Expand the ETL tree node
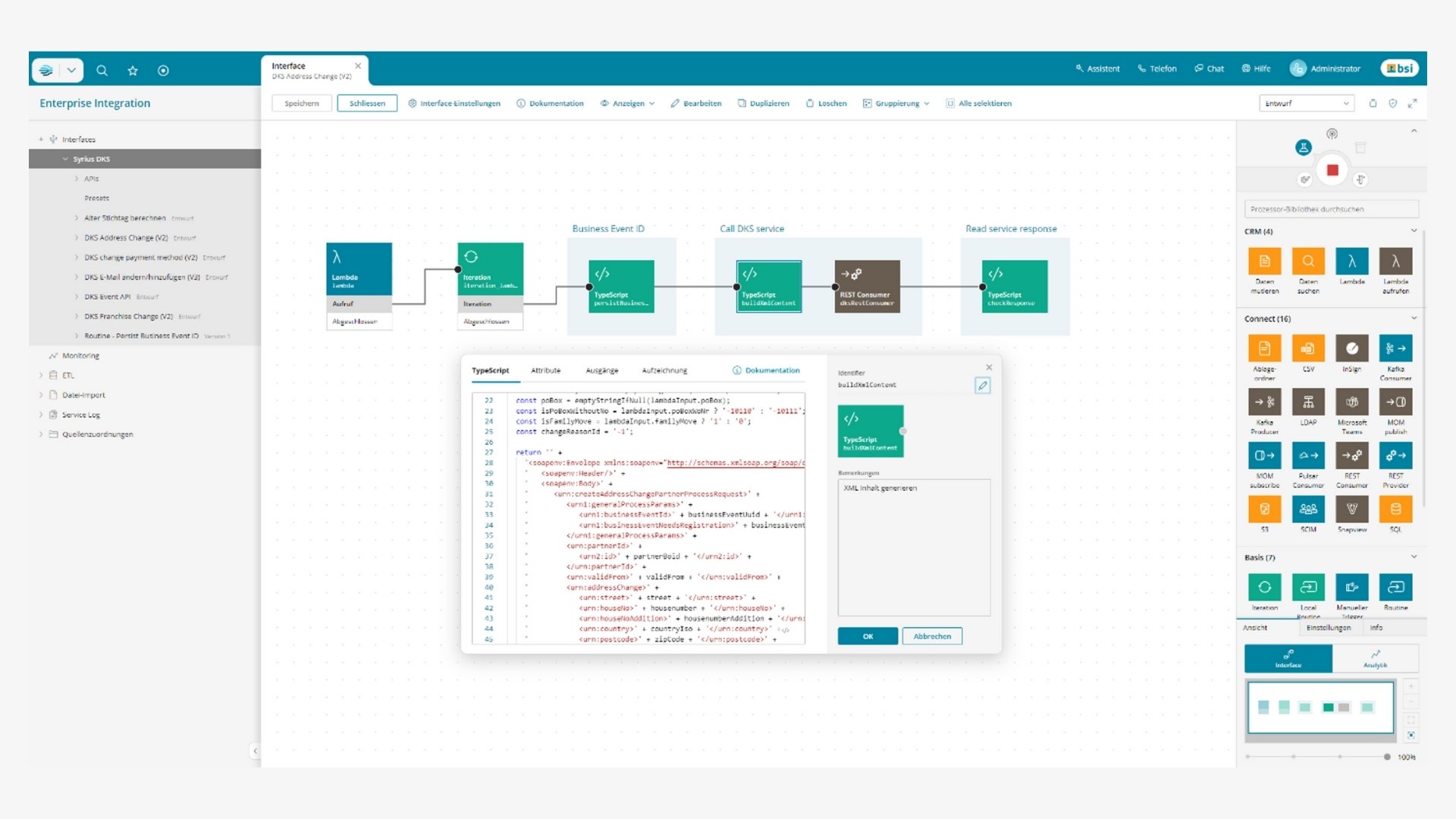 click(x=41, y=375)
